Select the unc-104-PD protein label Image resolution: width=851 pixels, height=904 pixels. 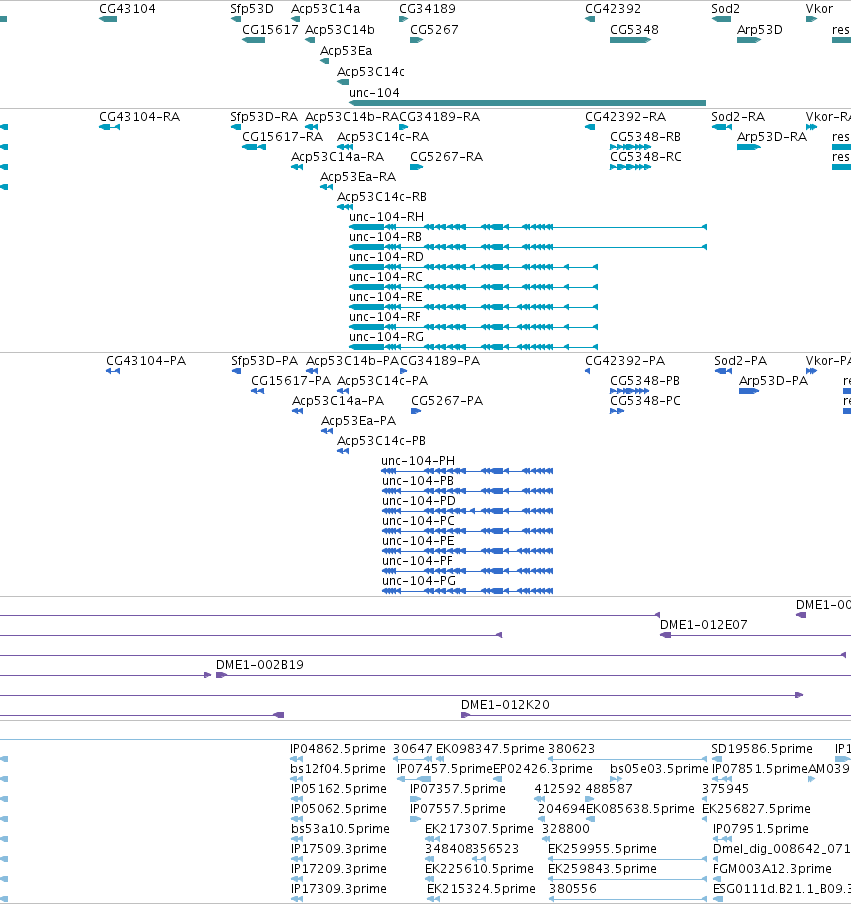[x=419, y=500]
